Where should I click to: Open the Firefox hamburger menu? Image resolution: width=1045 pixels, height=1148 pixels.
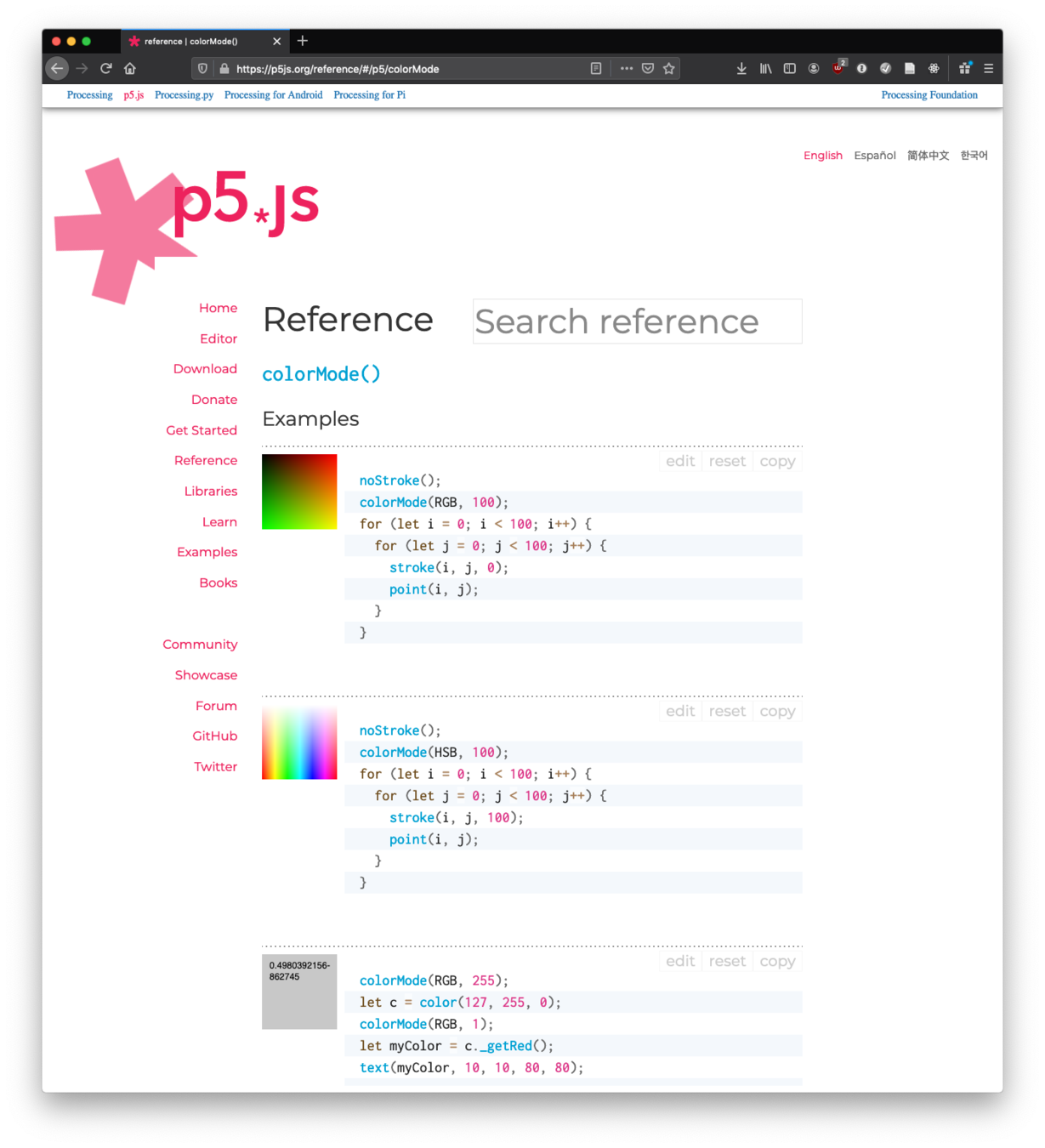(988, 69)
